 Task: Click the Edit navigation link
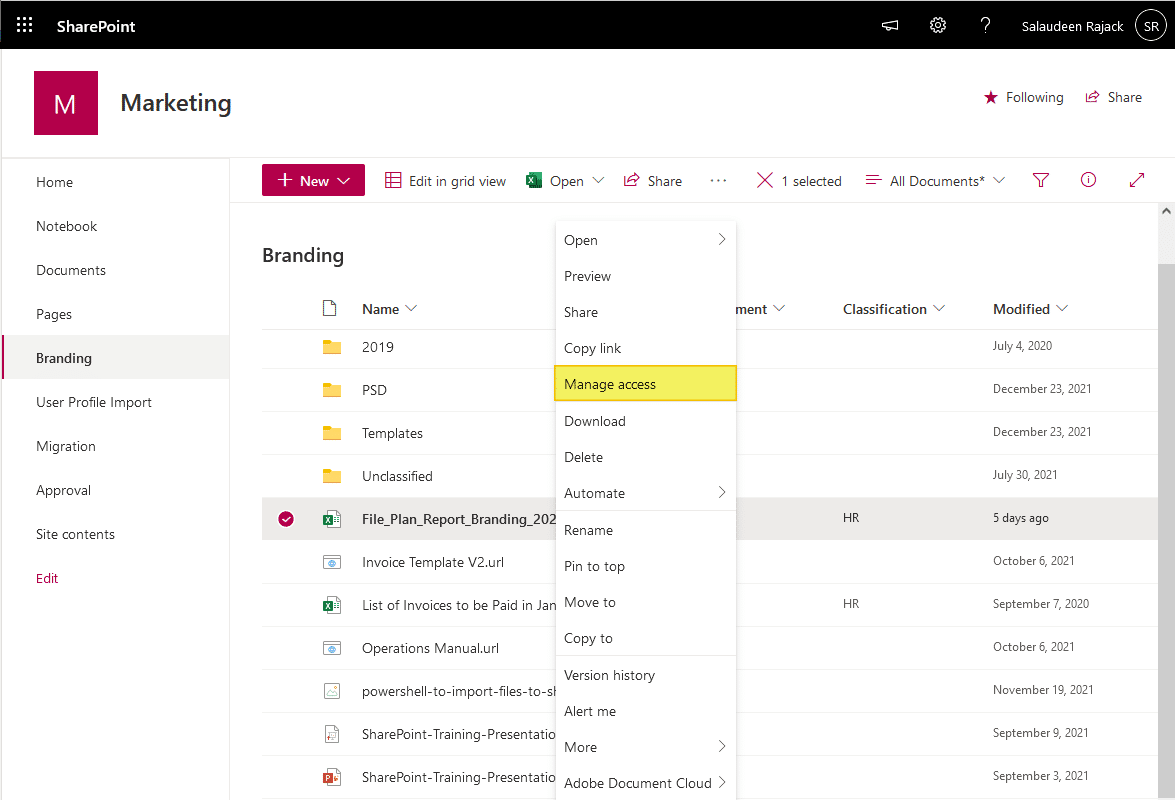tap(47, 578)
